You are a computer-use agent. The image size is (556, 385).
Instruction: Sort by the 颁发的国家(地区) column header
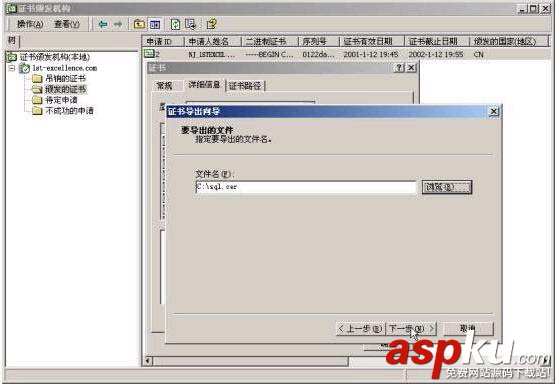(509, 41)
